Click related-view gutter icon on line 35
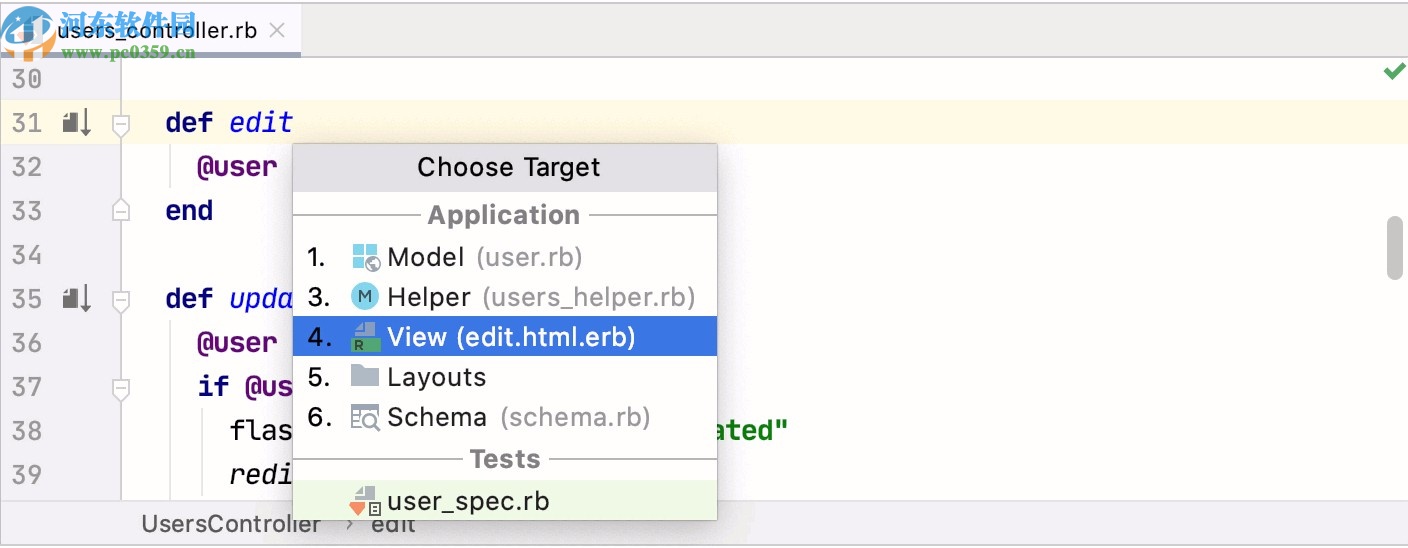This screenshot has height=548, width=1408. [77, 299]
